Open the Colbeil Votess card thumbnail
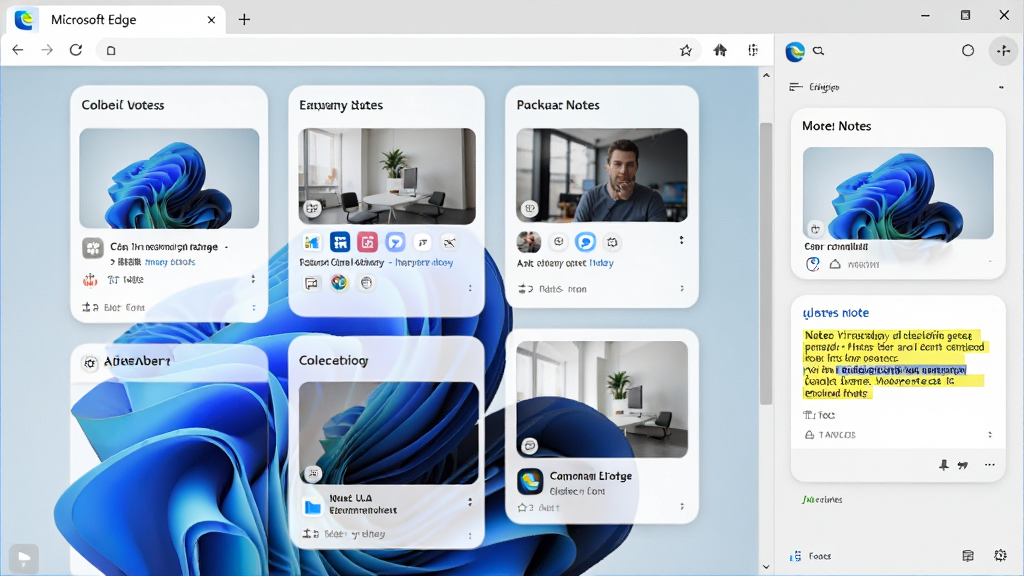 click(169, 178)
